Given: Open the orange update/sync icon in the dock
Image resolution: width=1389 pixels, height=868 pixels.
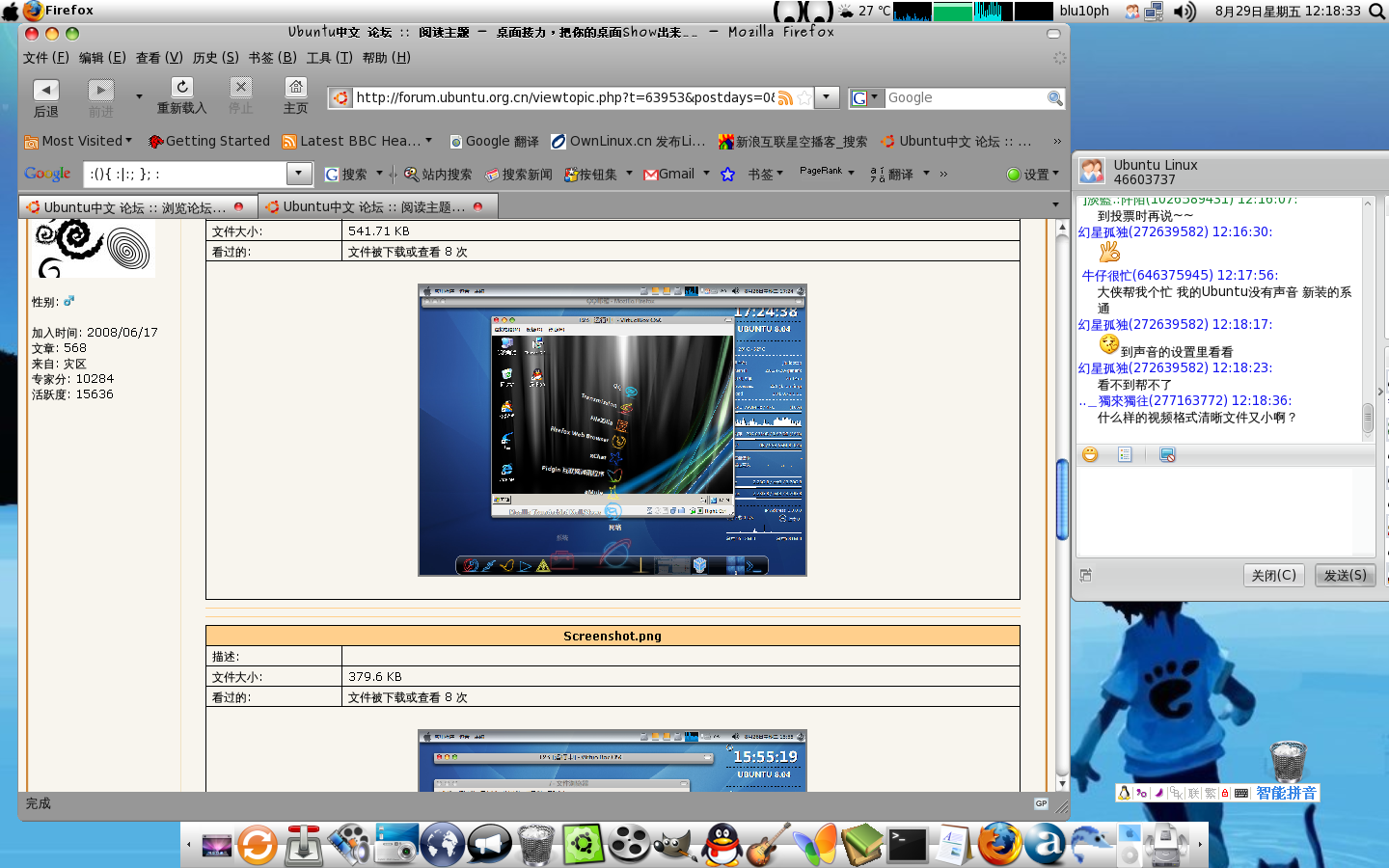Looking at the screenshot, I should coord(258,845).
